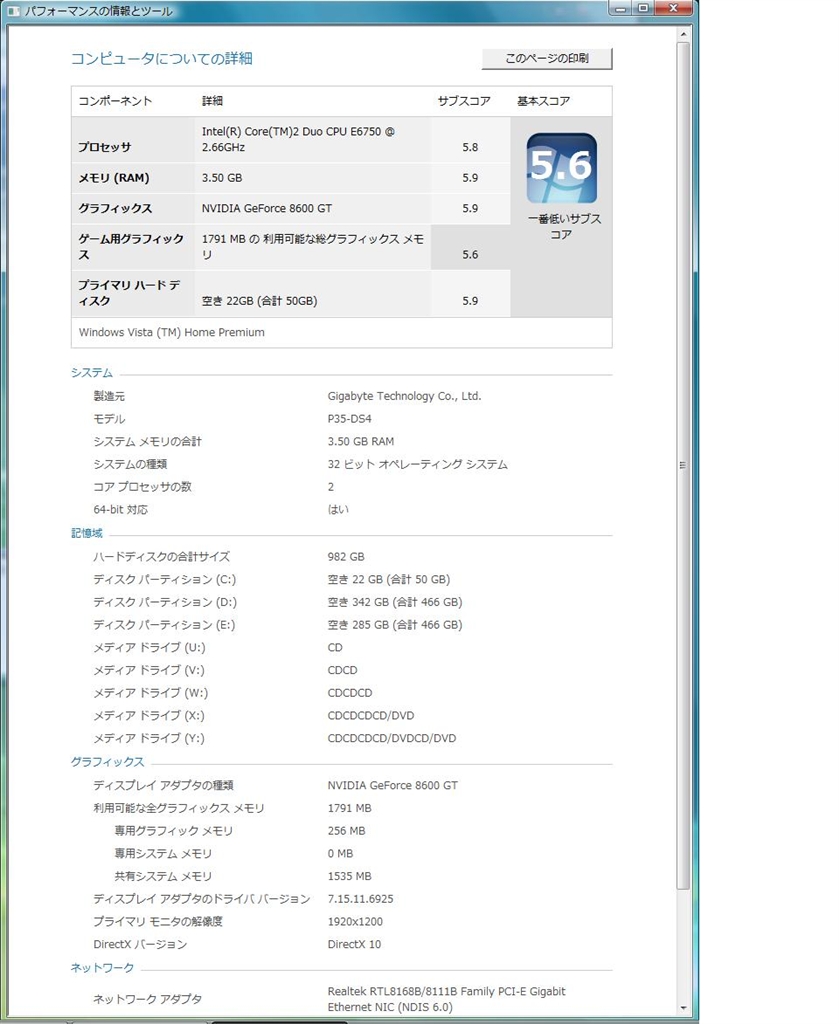The height and width of the screenshot is (1024, 839).
Task: Click the 1791 MB graphics memory value
Action: pos(349,808)
